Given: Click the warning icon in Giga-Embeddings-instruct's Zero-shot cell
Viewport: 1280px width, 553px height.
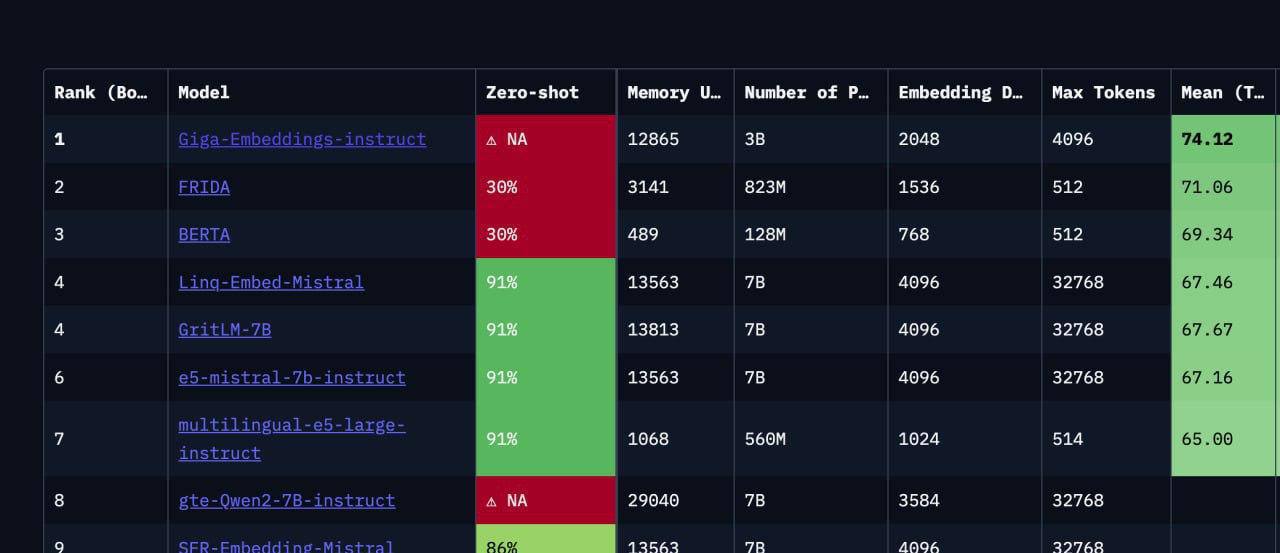Looking at the screenshot, I should point(491,140).
